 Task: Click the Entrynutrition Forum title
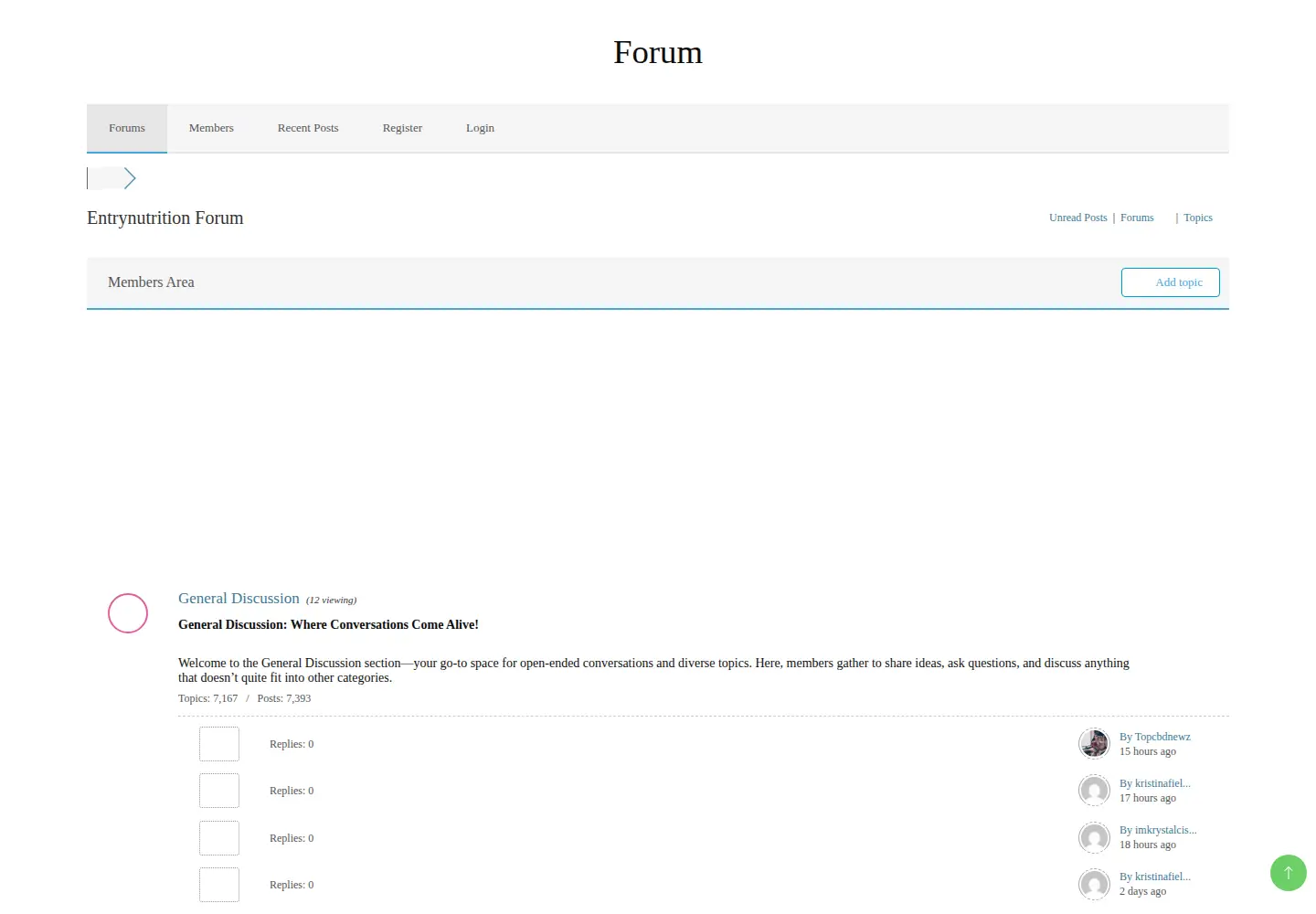point(165,218)
